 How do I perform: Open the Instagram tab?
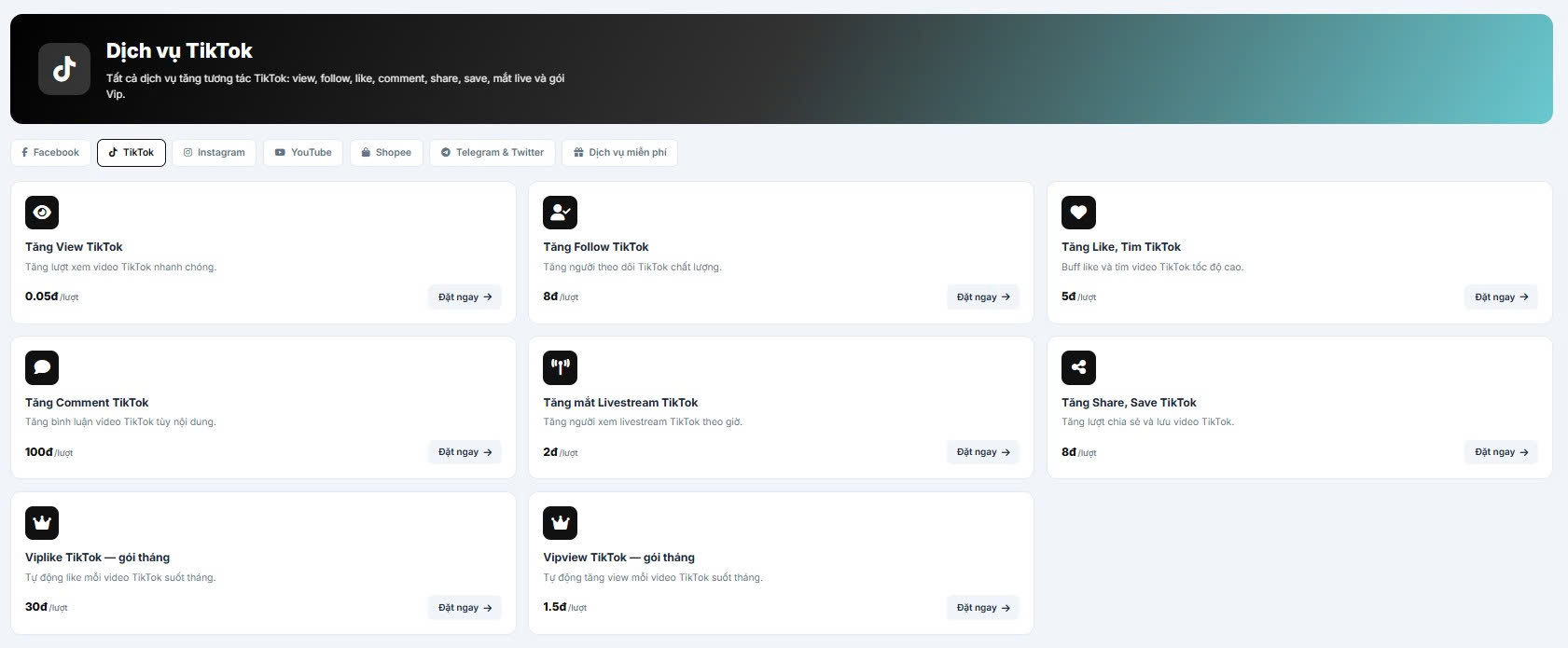(x=215, y=153)
